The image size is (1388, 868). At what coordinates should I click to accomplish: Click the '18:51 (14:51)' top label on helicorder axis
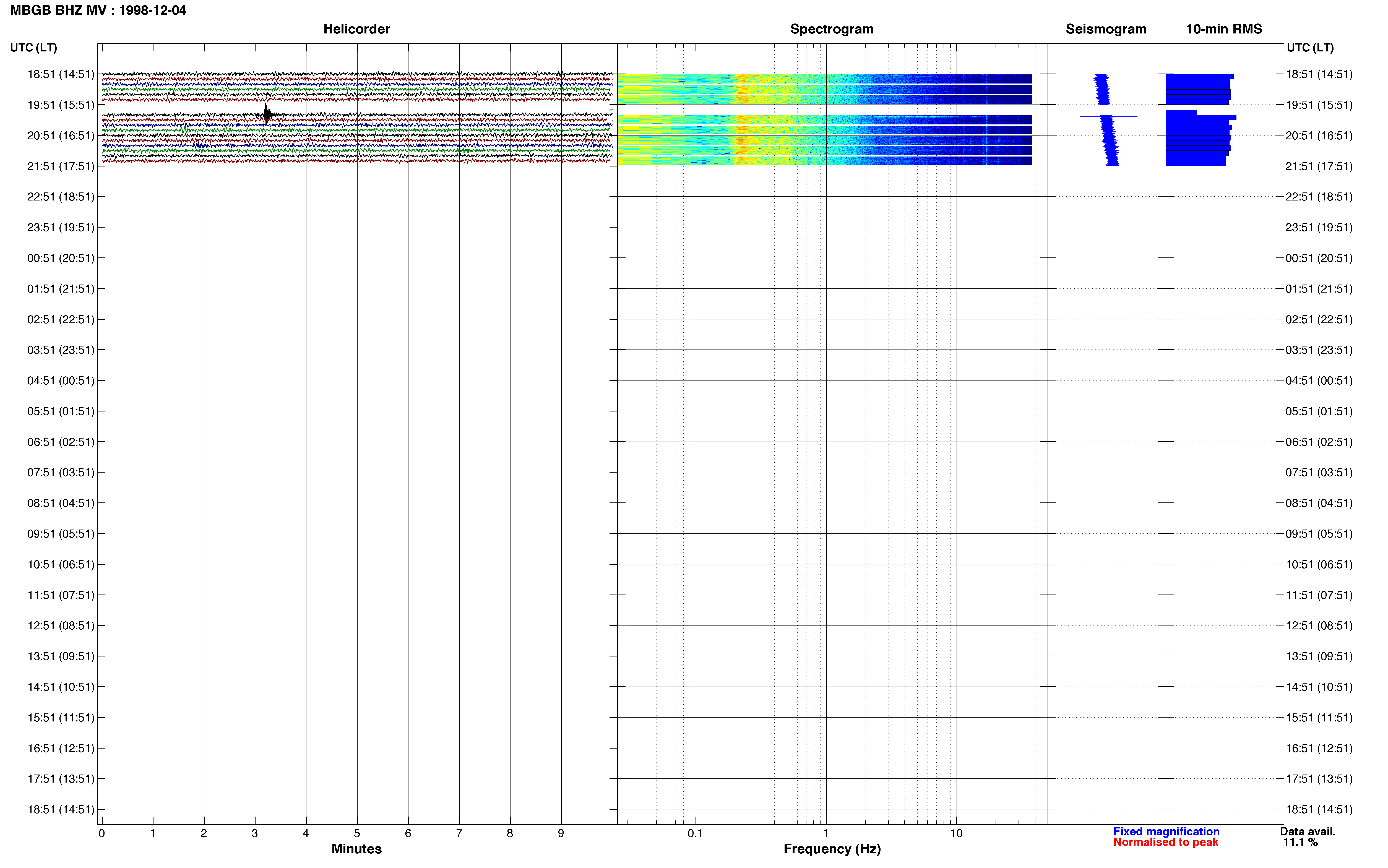pos(60,74)
